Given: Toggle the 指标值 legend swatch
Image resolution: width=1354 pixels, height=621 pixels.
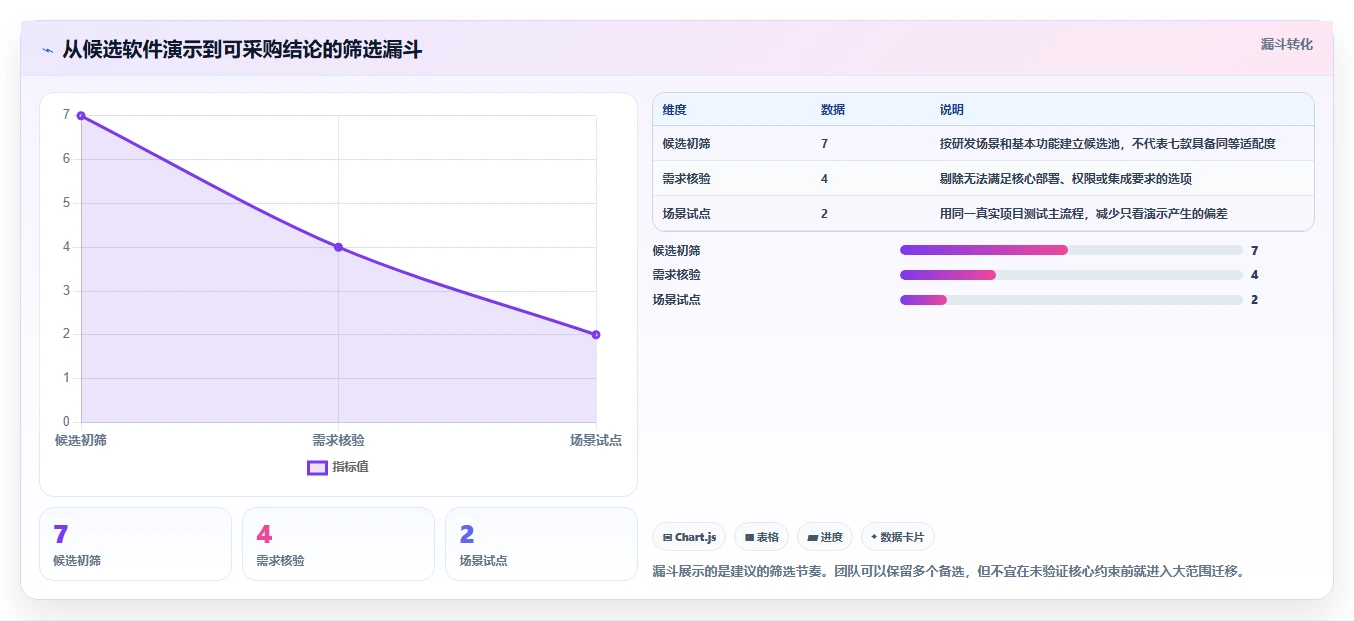Looking at the screenshot, I should point(317,467).
